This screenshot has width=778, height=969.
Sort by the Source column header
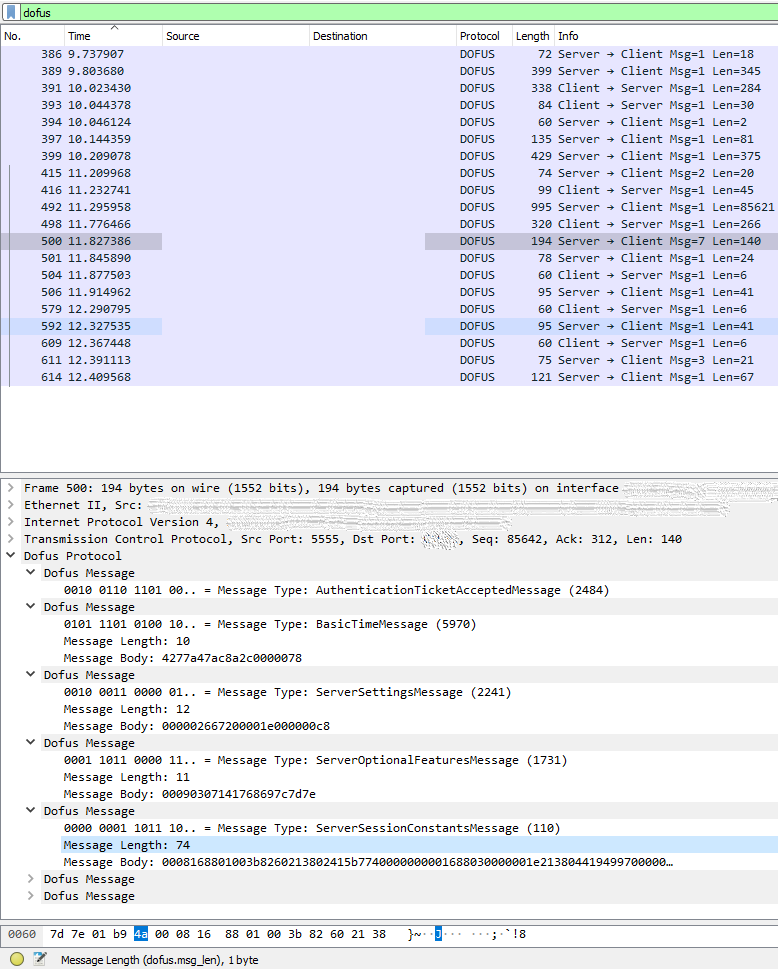pos(235,36)
